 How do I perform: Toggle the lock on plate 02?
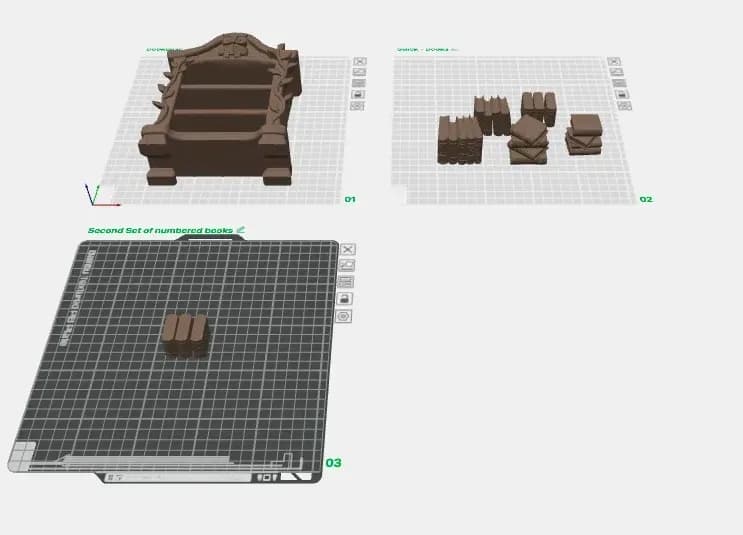622,94
